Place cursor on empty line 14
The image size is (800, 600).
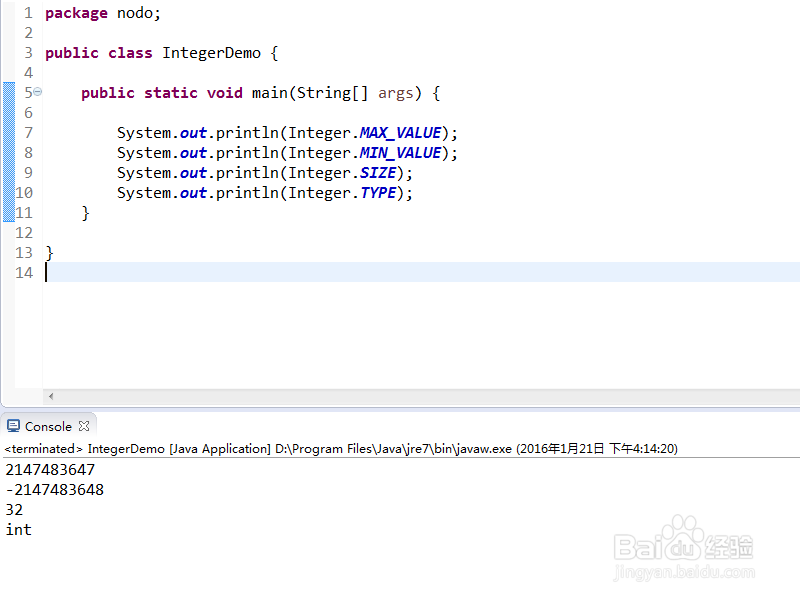click(x=422, y=272)
